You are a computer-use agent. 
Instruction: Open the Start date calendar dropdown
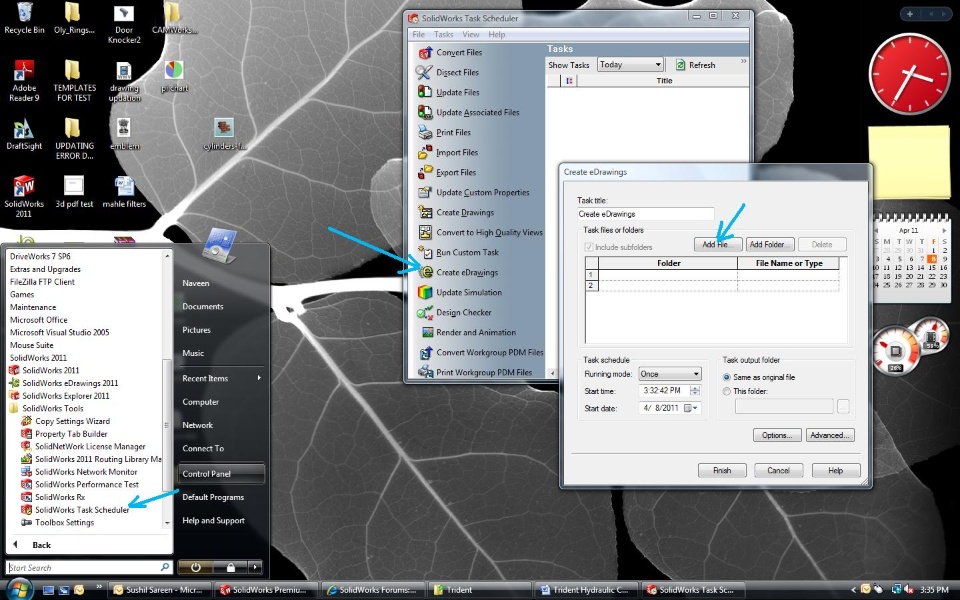(x=691, y=408)
